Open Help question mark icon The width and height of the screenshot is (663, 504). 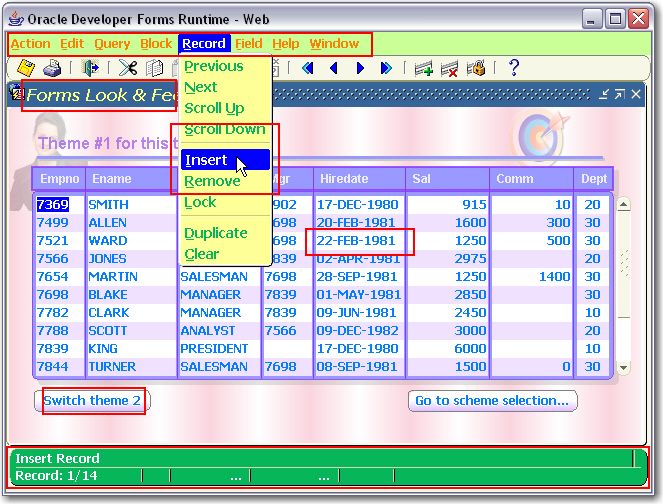(514, 68)
